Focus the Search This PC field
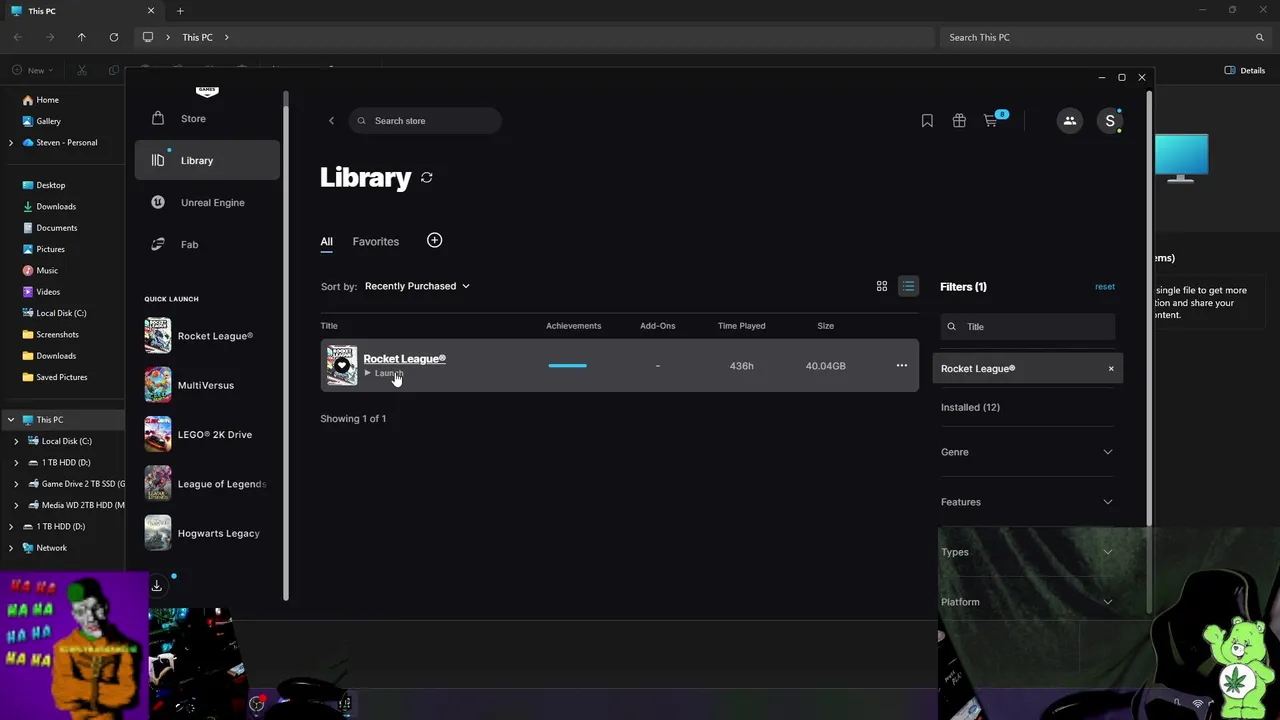 (1105, 37)
